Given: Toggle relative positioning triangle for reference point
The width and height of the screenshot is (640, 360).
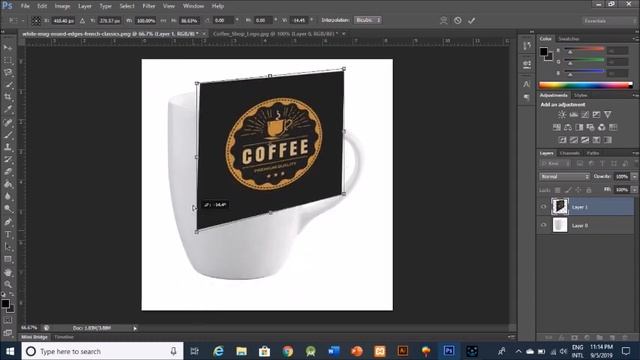Looking at the screenshot, I should (x=82, y=20).
